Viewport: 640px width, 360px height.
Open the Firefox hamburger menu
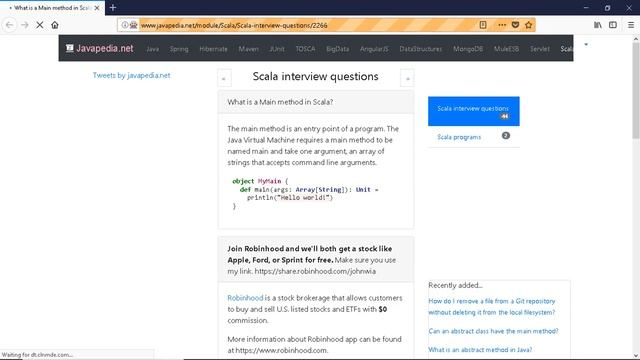(631, 25)
